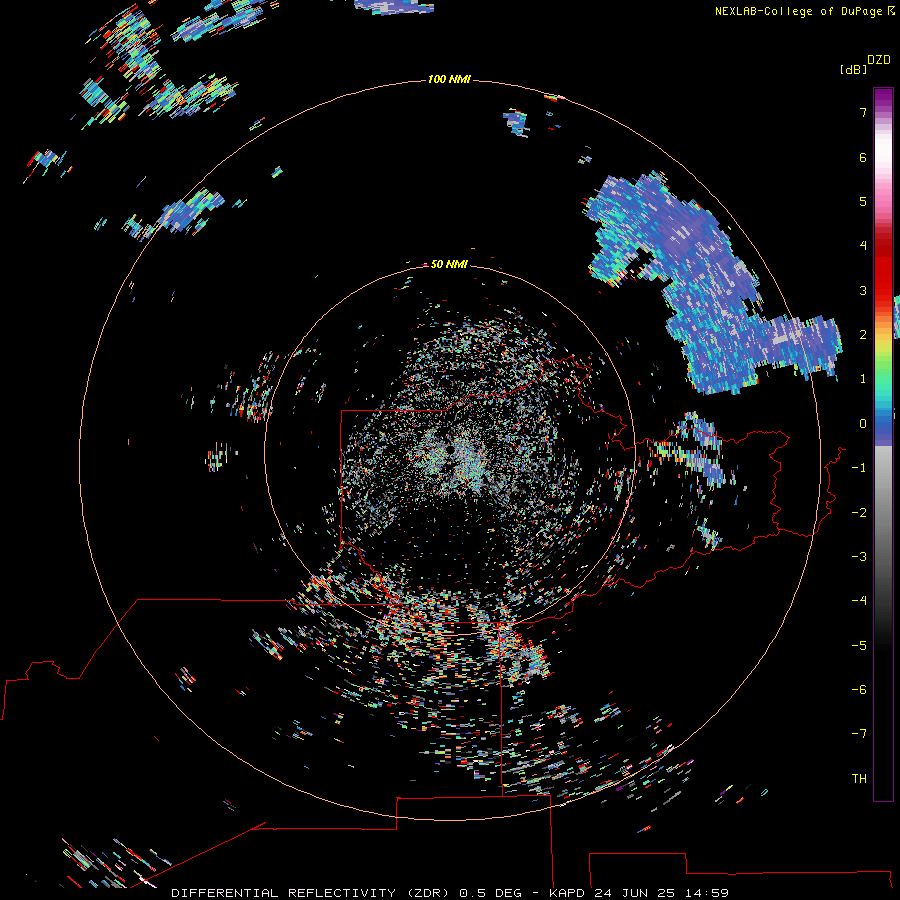This screenshot has height=900, width=900.
Task: Click the 0 value on color scale
Action: click(863, 424)
